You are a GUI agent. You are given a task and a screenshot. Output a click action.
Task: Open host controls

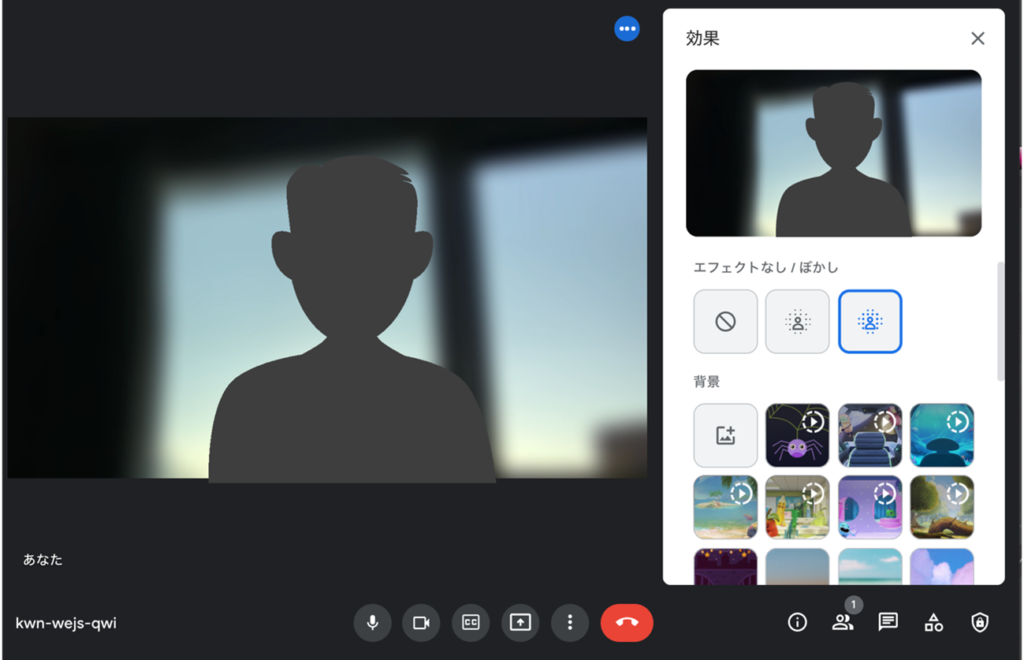tap(978, 622)
